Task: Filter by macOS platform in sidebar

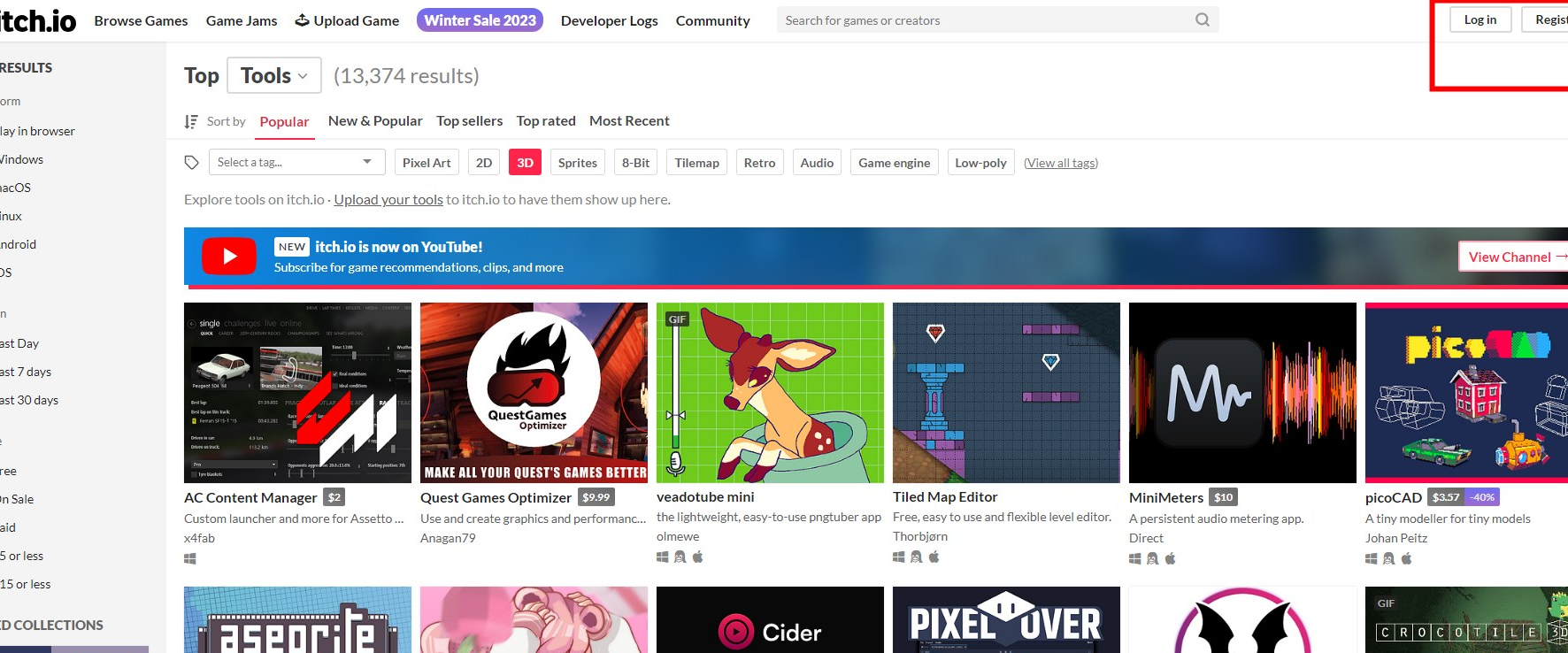Action: pos(15,188)
